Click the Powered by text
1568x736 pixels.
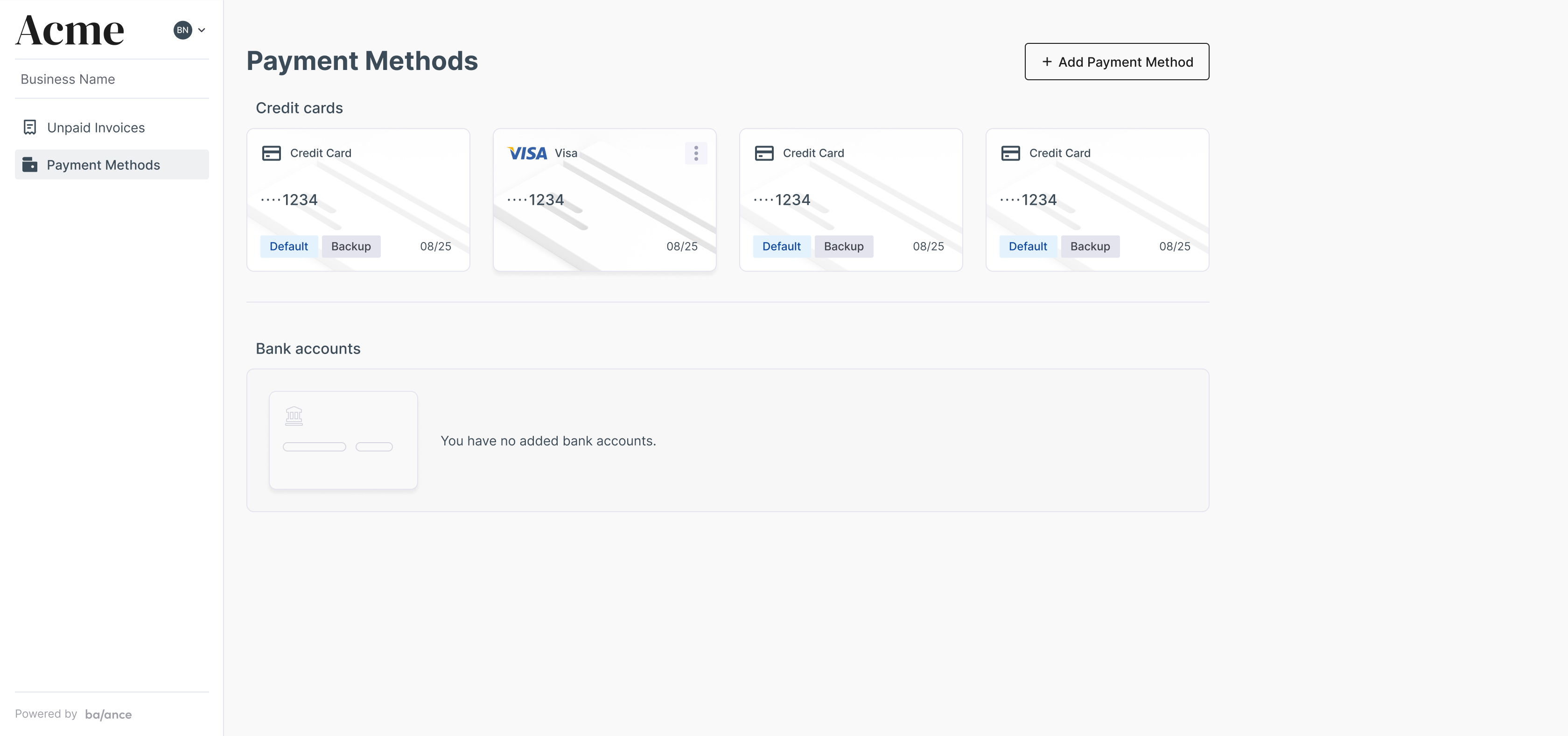(46, 714)
